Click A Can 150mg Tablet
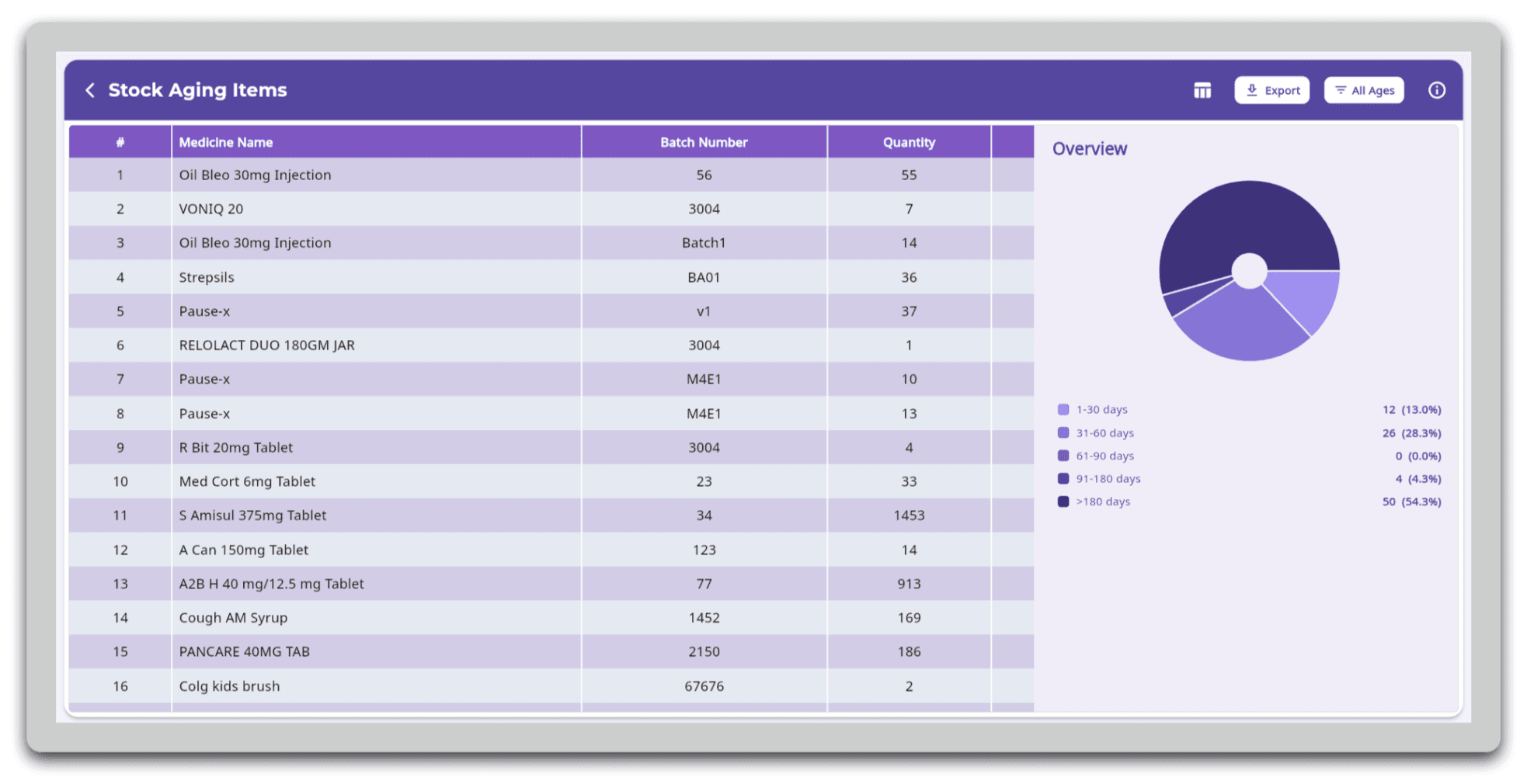Image resolution: width=1527 pixels, height=784 pixels. (x=243, y=550)
